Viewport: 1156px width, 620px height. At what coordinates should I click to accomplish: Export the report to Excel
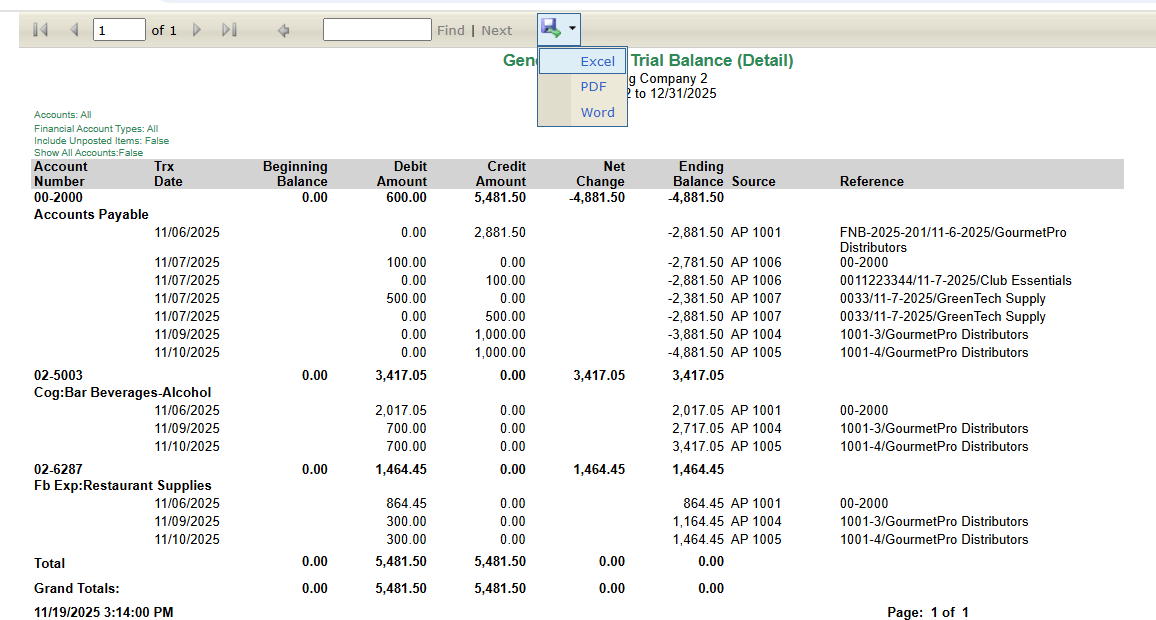click(x=597, y=61)
